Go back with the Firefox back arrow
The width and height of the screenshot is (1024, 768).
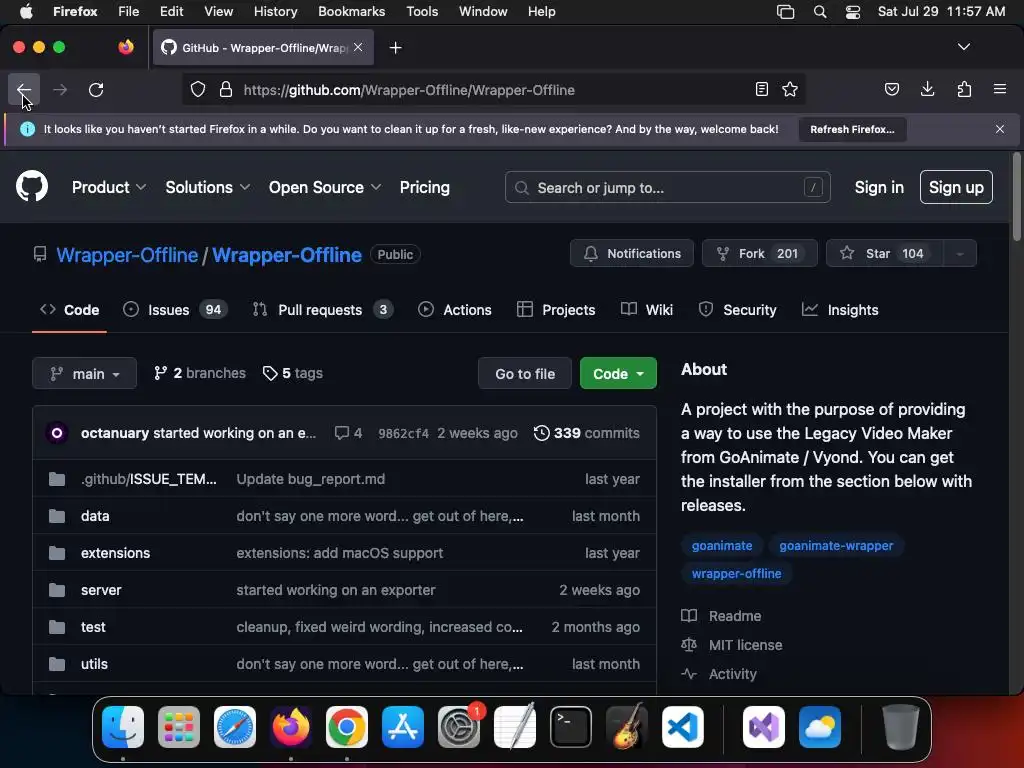24,89
